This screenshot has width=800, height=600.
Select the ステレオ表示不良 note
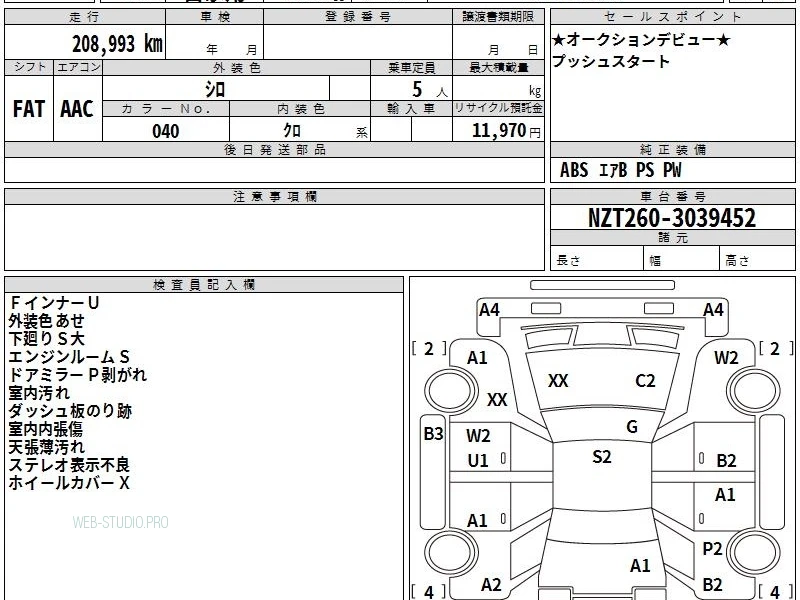(69, 465)
